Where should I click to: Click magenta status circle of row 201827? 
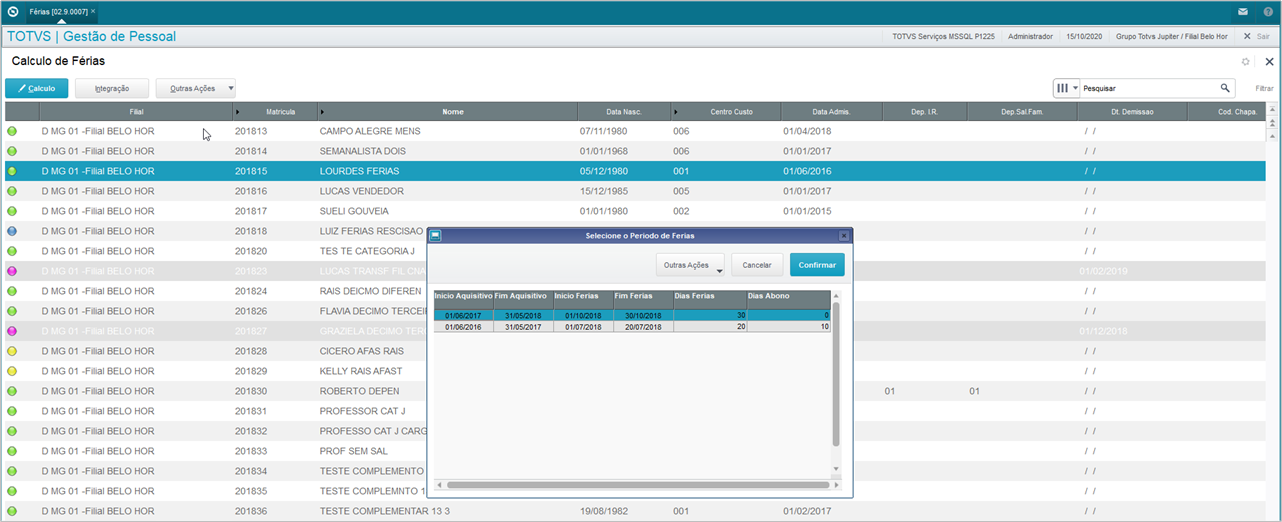coord(12,331)
